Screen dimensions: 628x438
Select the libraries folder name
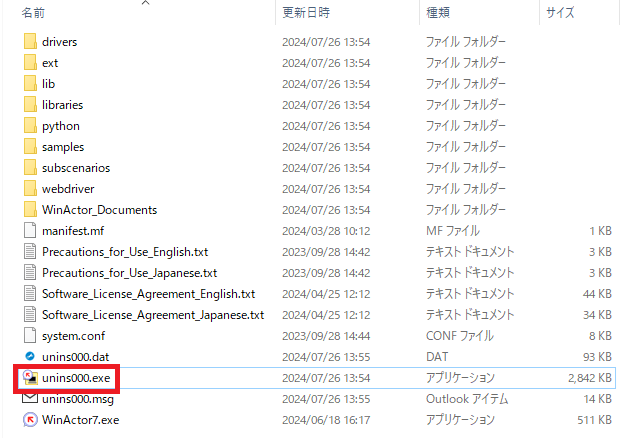tap(62, 105)
